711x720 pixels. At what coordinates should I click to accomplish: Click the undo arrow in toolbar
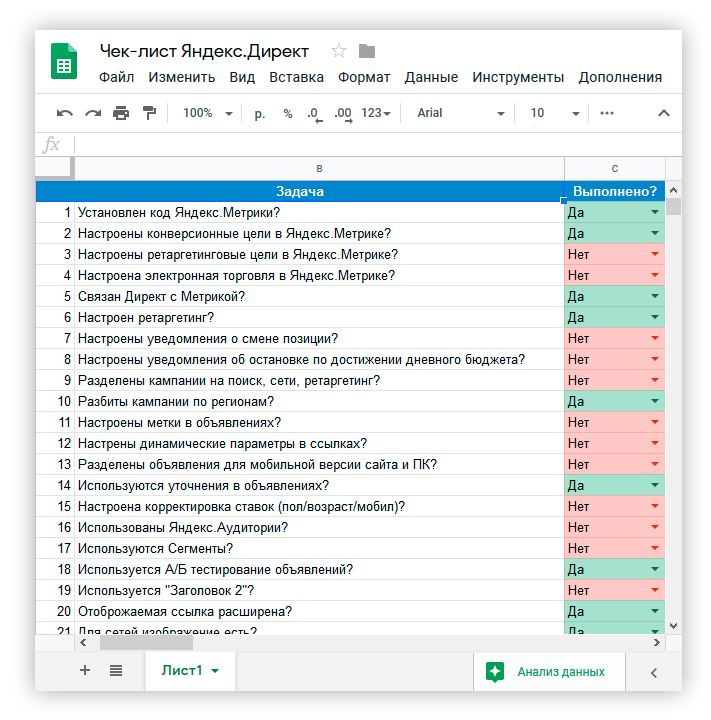pyautogui.click(x=65, y=113)
